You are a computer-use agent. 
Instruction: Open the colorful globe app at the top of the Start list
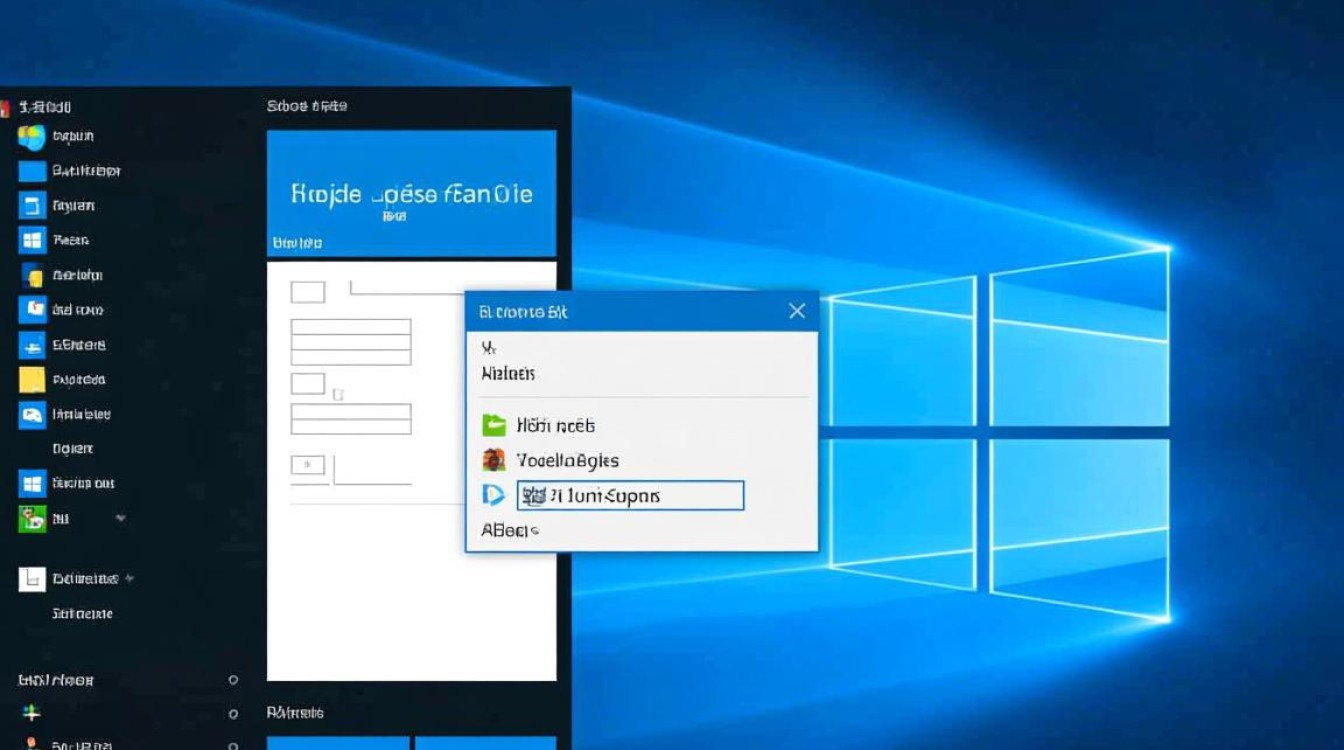coord(32,137)
